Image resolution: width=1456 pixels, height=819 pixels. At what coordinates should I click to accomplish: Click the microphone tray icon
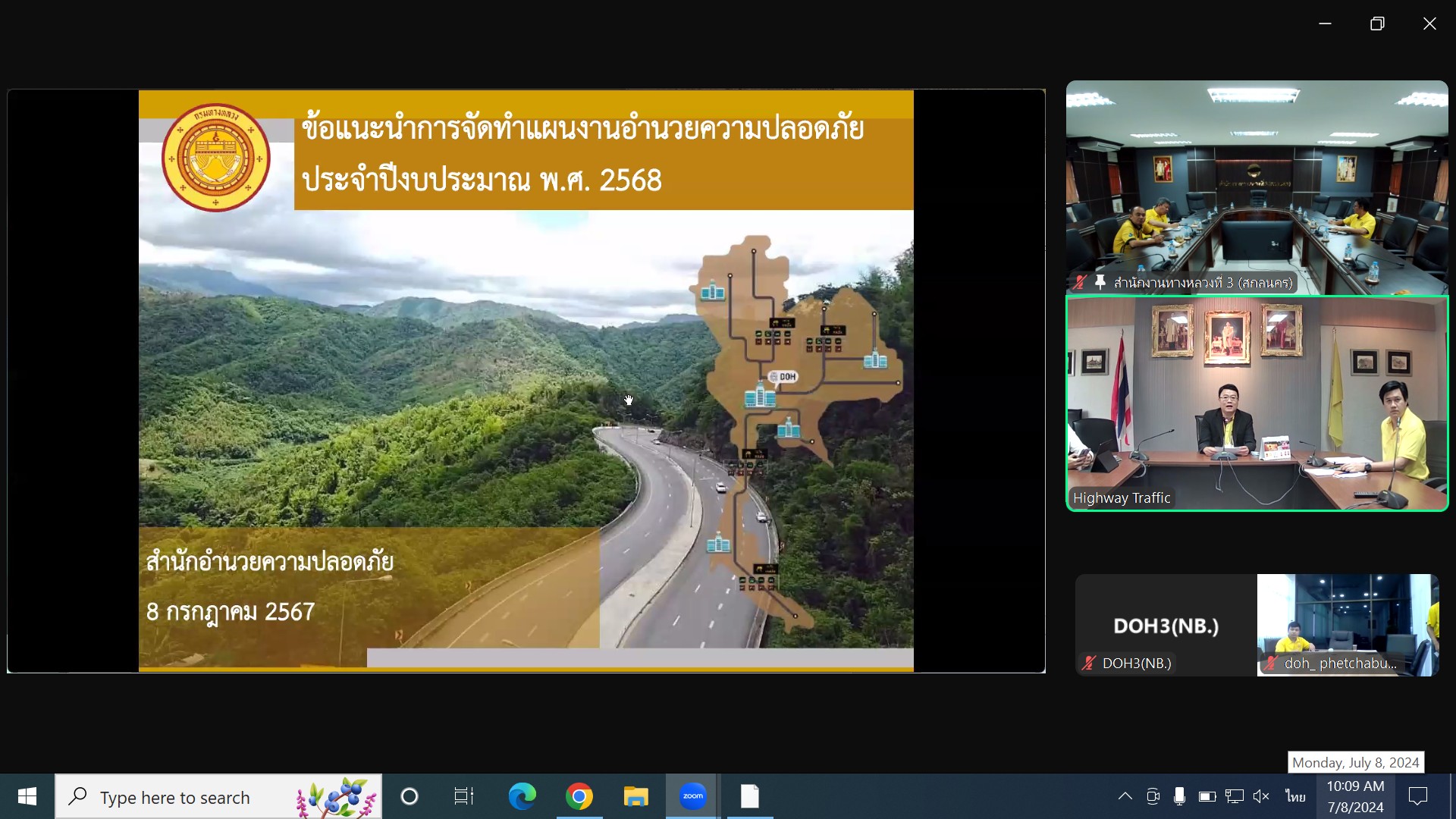pos(1179,796)
